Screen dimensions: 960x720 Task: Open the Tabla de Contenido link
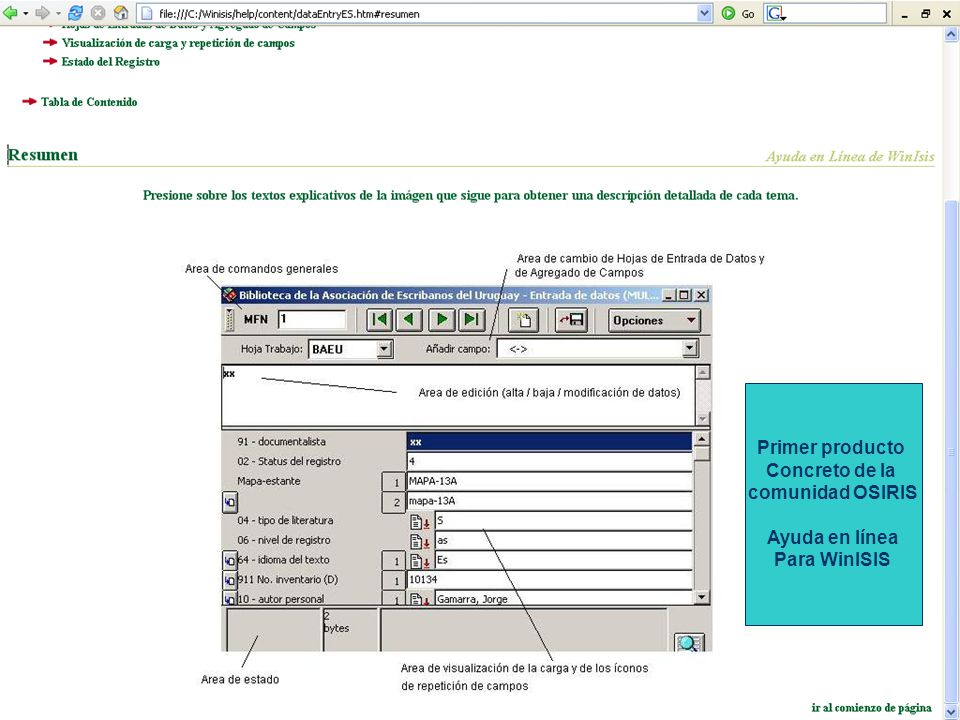pyautogui.click(x=89, y=102)
